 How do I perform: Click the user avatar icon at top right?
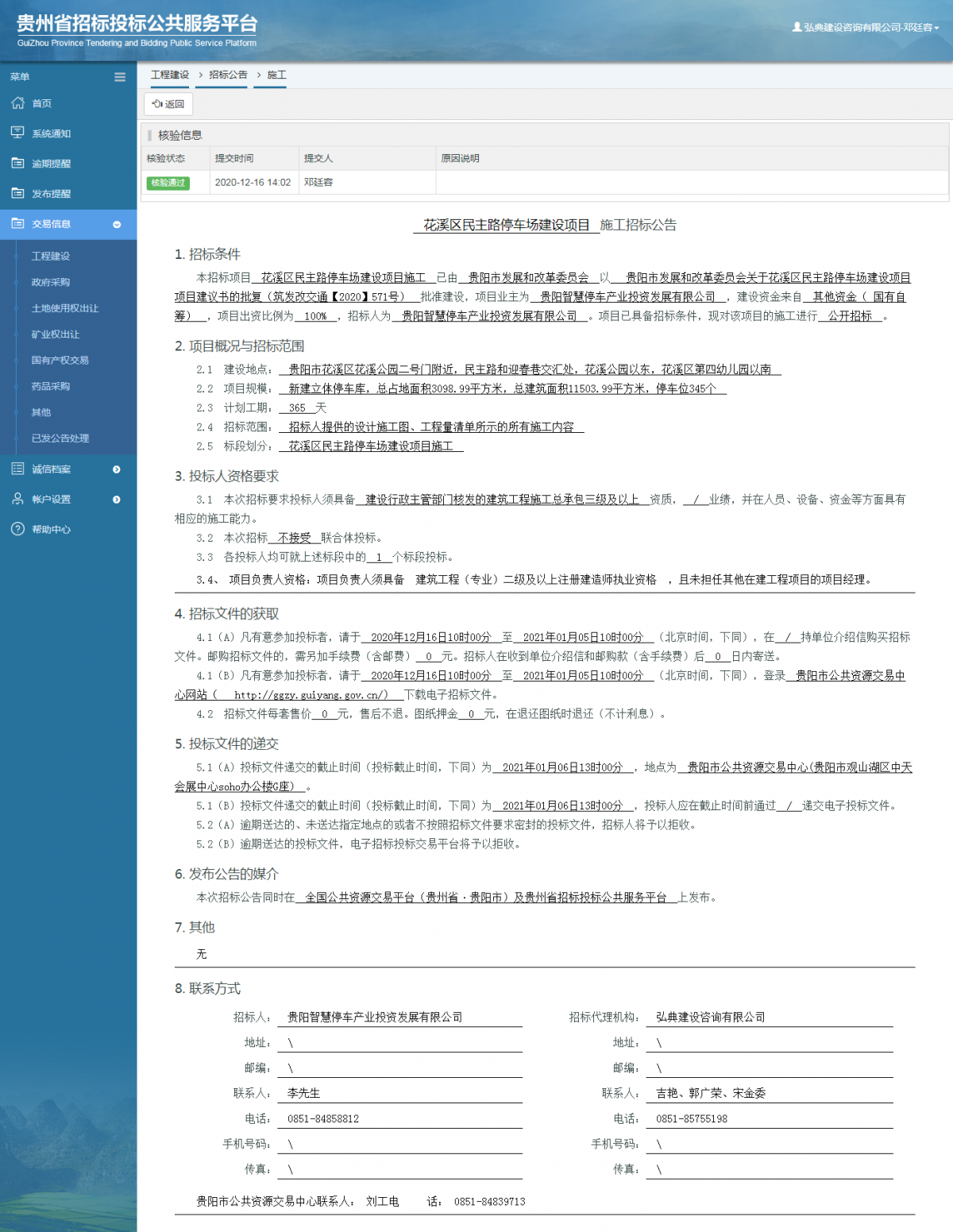[x=797, y=26]
